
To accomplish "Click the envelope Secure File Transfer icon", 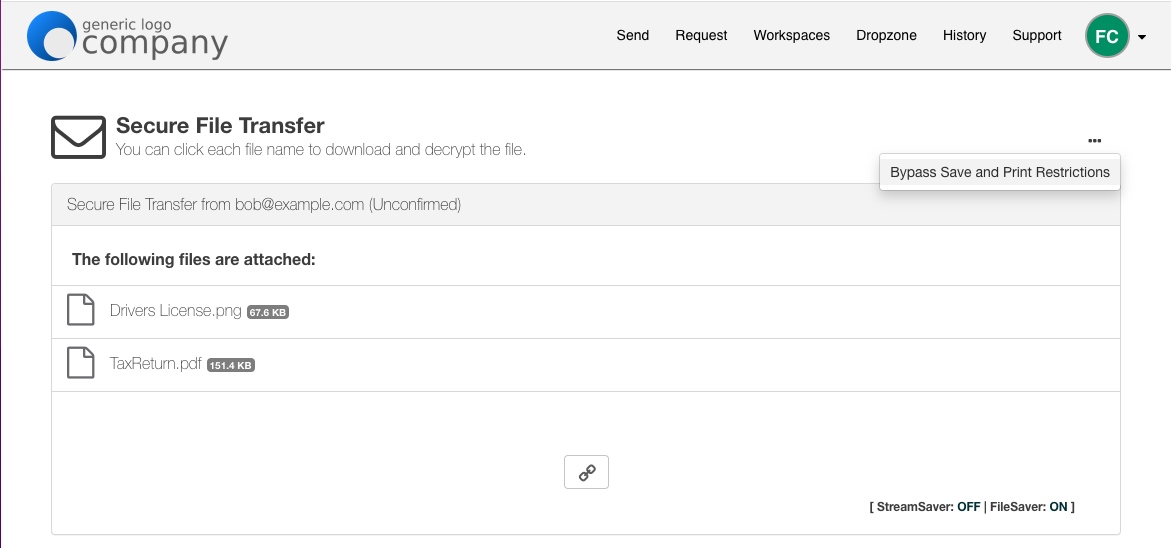I will (78, 137).
